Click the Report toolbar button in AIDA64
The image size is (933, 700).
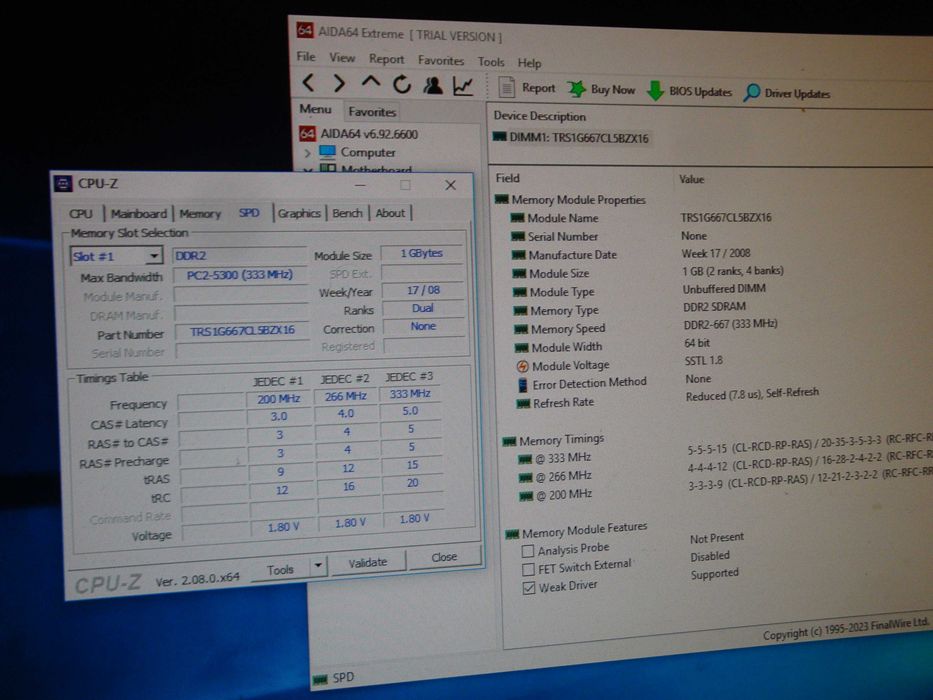[x=527, y=88]
